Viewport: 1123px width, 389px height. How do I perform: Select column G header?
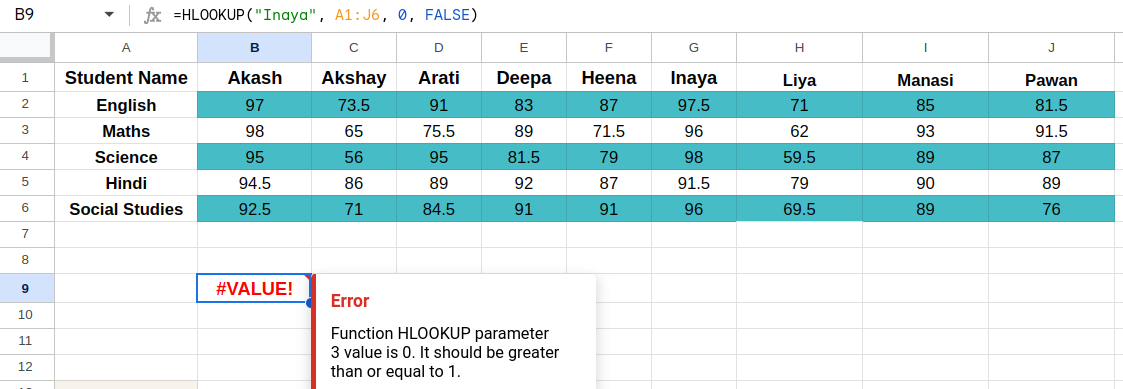click(693, 47)
